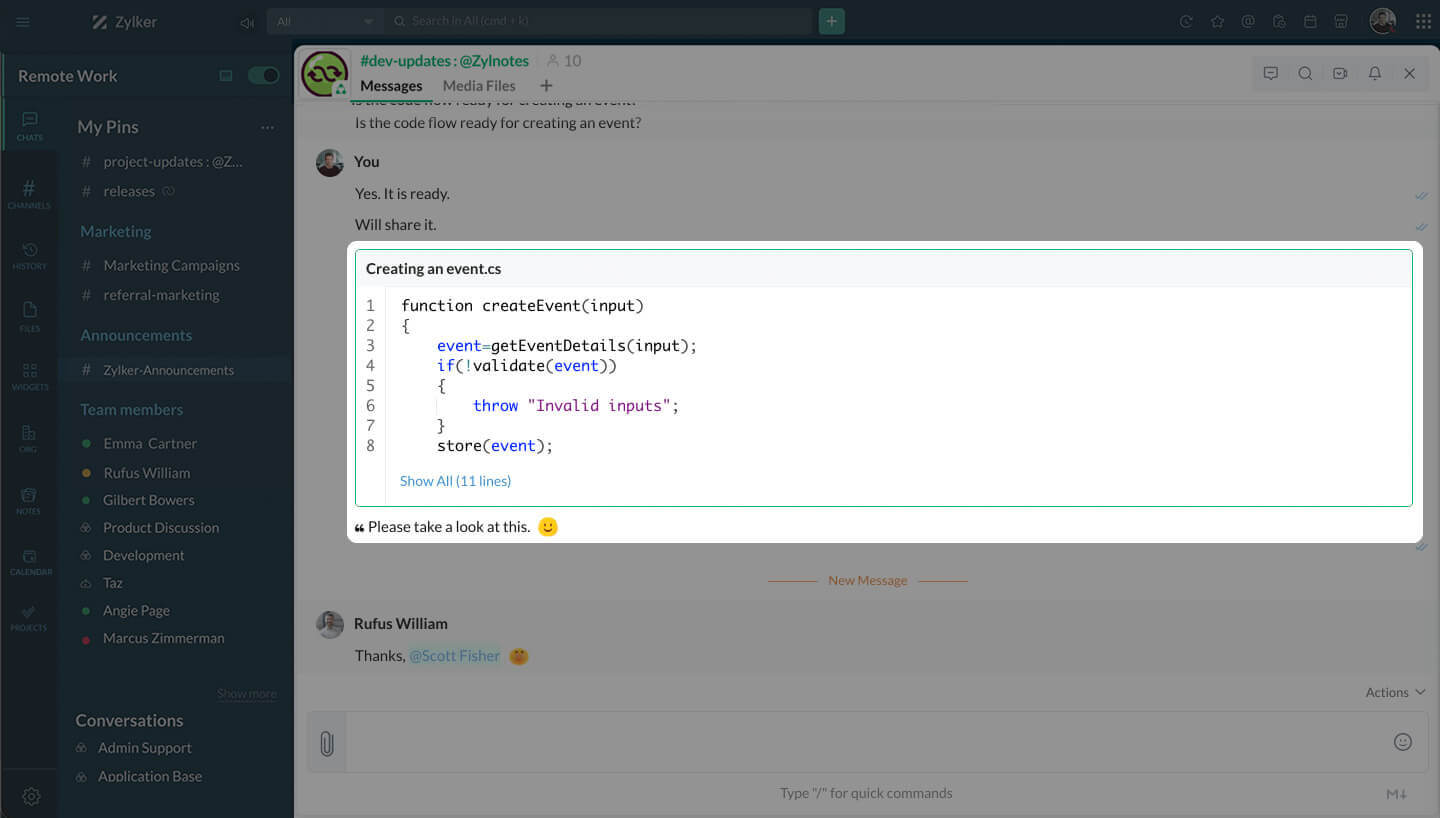Screen dimensions: 1440x818
Task: Open the Zylker-Announcements channel
Action: pos(168,370)
